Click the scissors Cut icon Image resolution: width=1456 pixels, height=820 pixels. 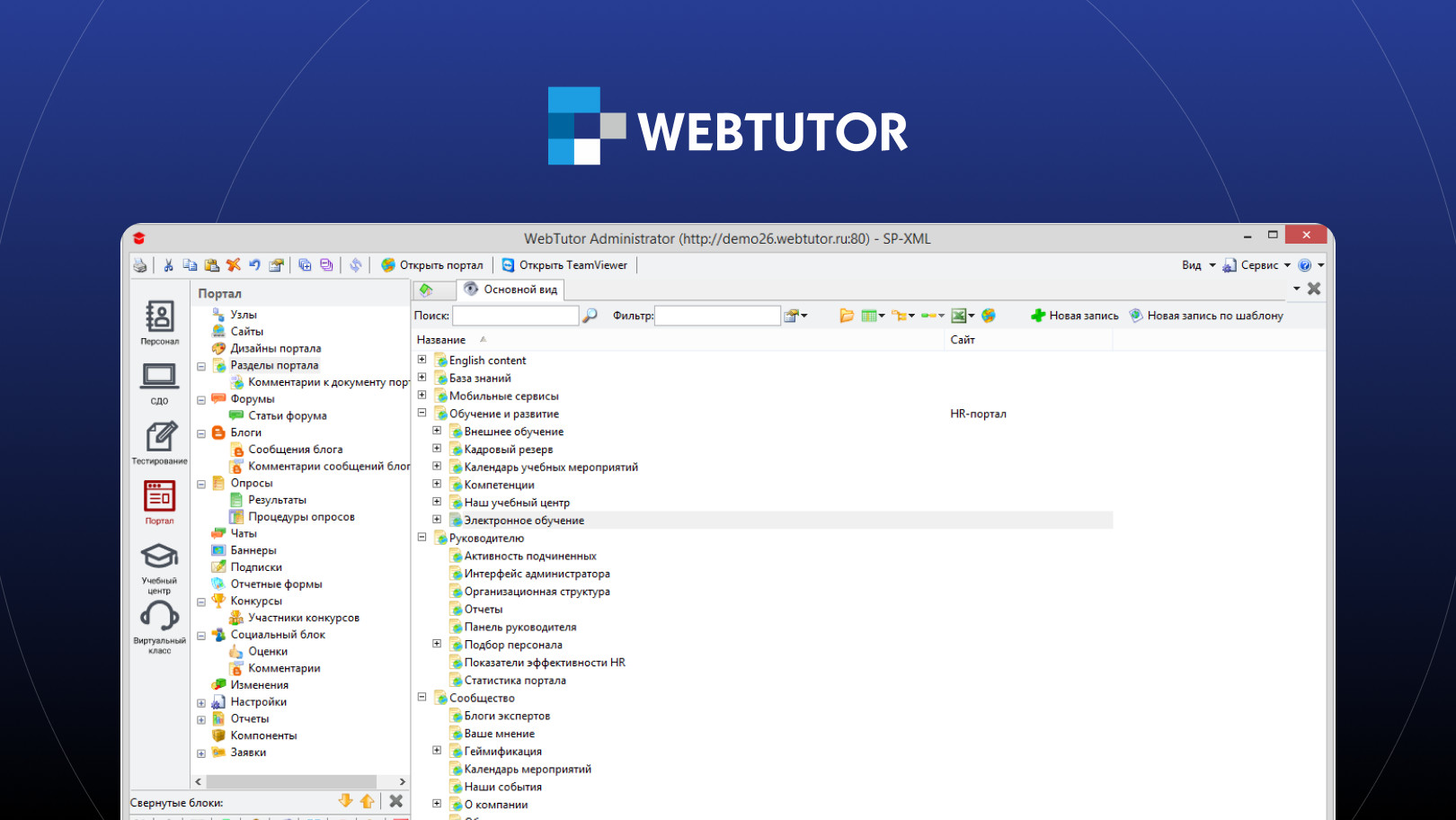[168, 265]
